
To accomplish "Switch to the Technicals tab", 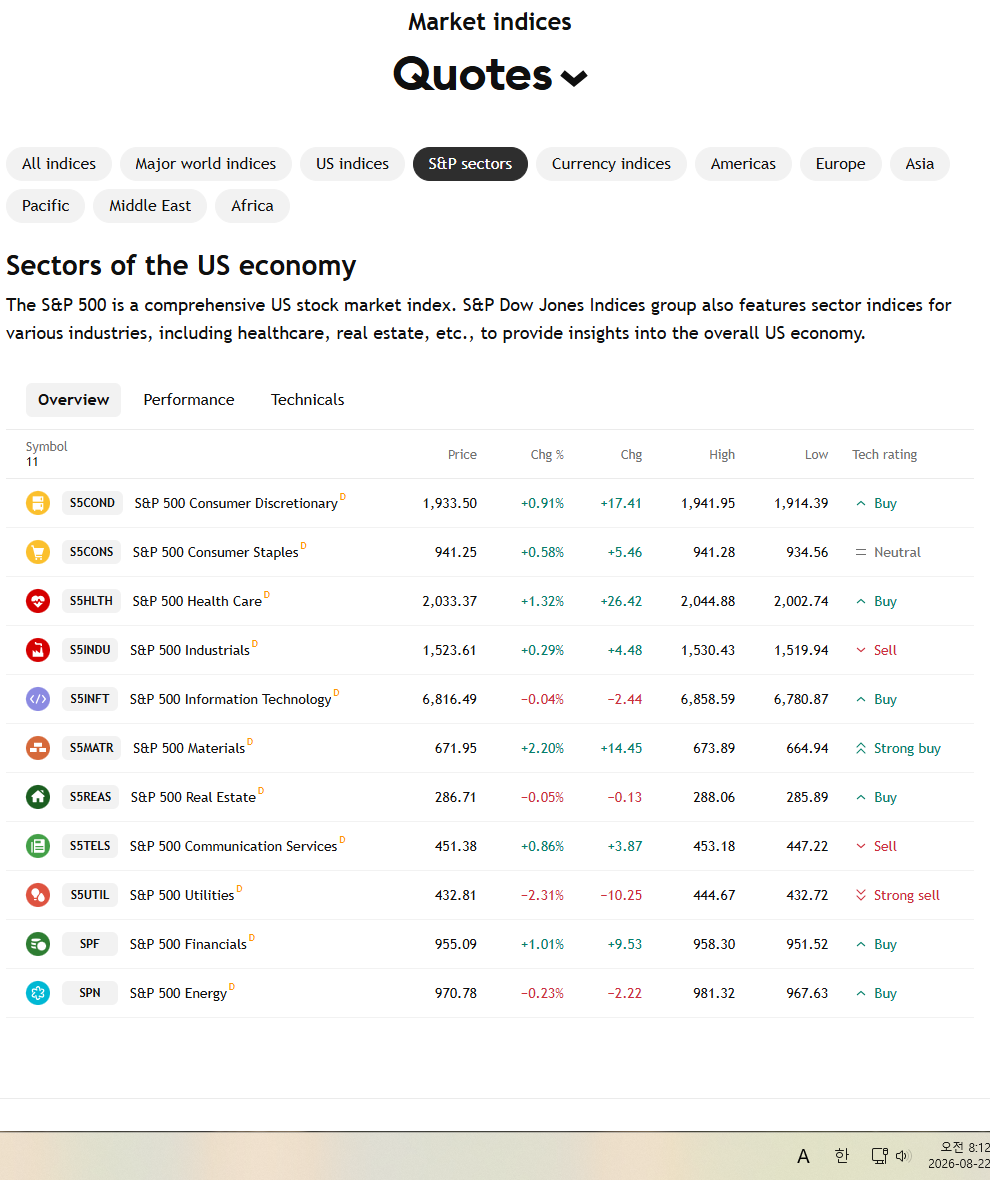I will [x=308, y=400].
